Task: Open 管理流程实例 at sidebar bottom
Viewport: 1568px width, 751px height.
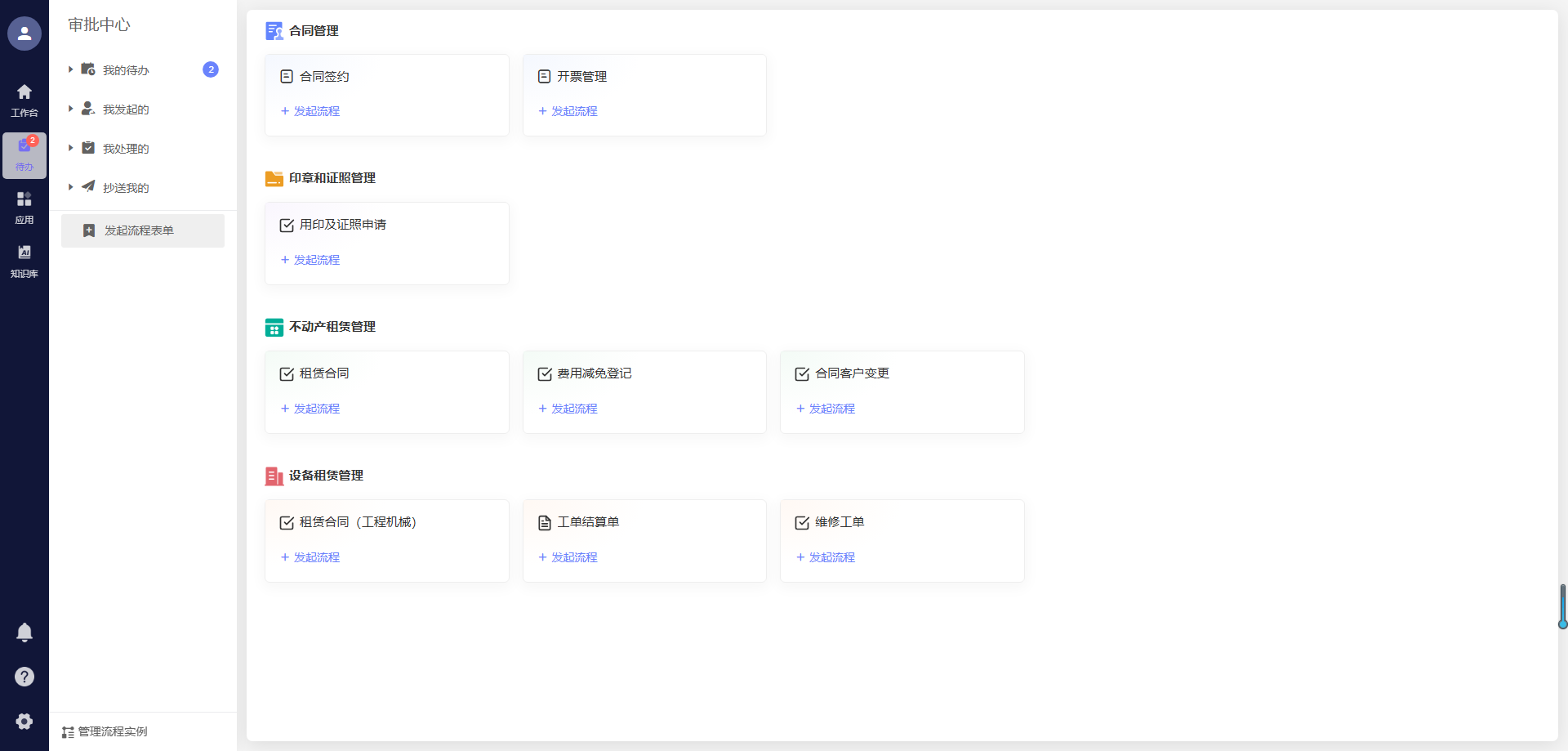Action: [x=112, y=731]
